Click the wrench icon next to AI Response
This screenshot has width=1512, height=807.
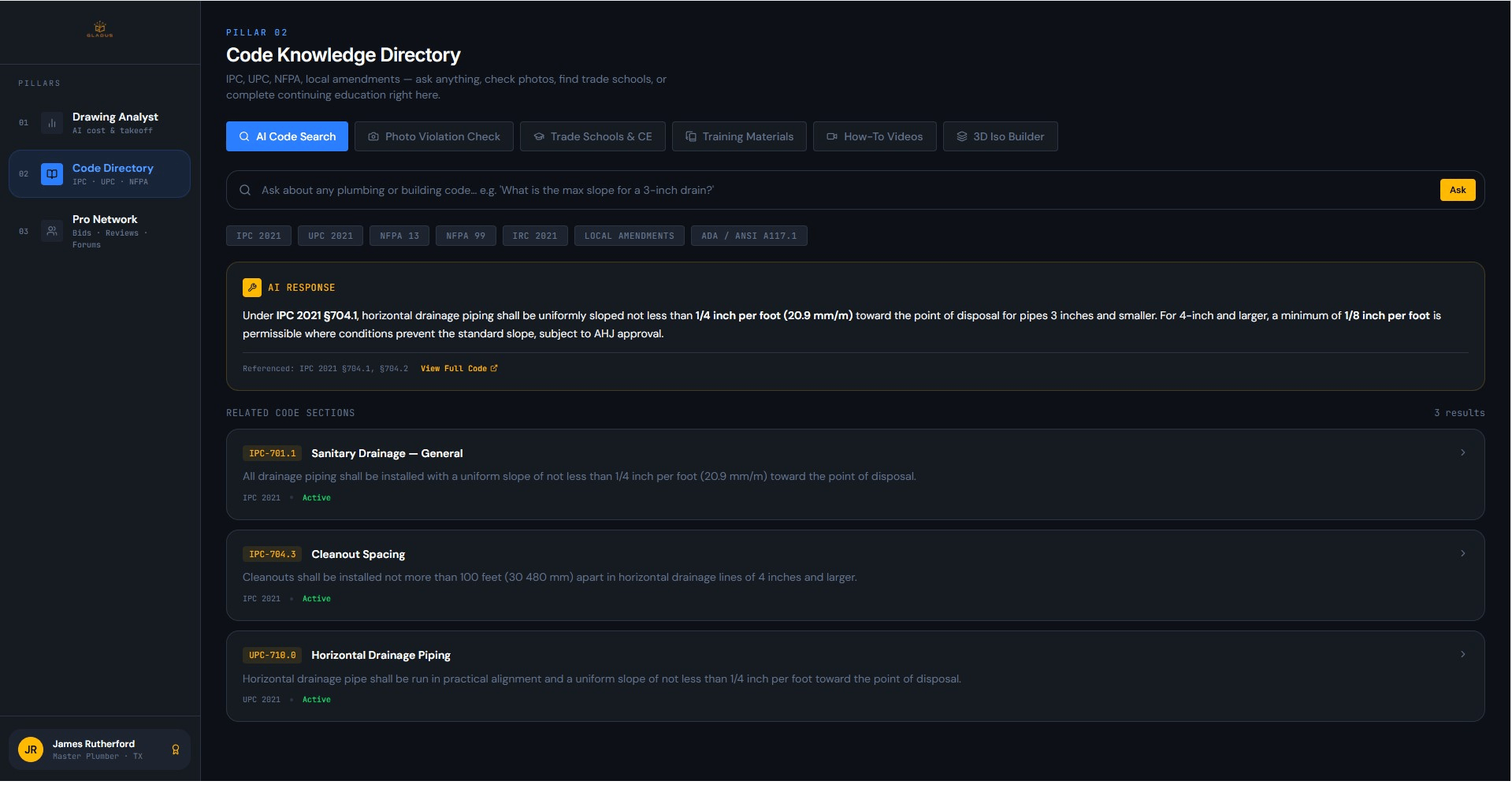(252, 288)
